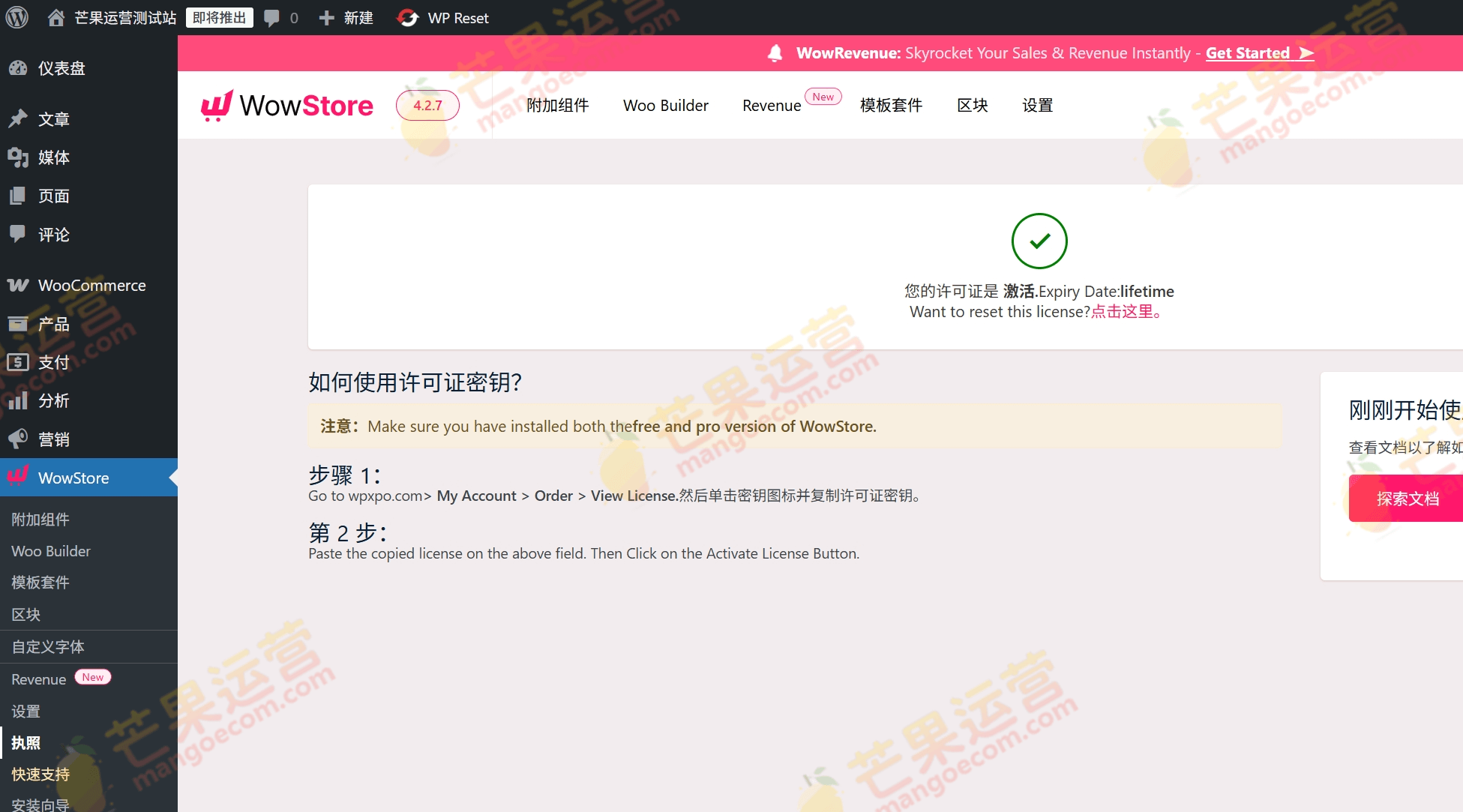Click the 营销 marketing megaphone icon
Image resolution: width=1463 pixels, height=812 pixels.
pyautogui.click(x=18, y=439)
